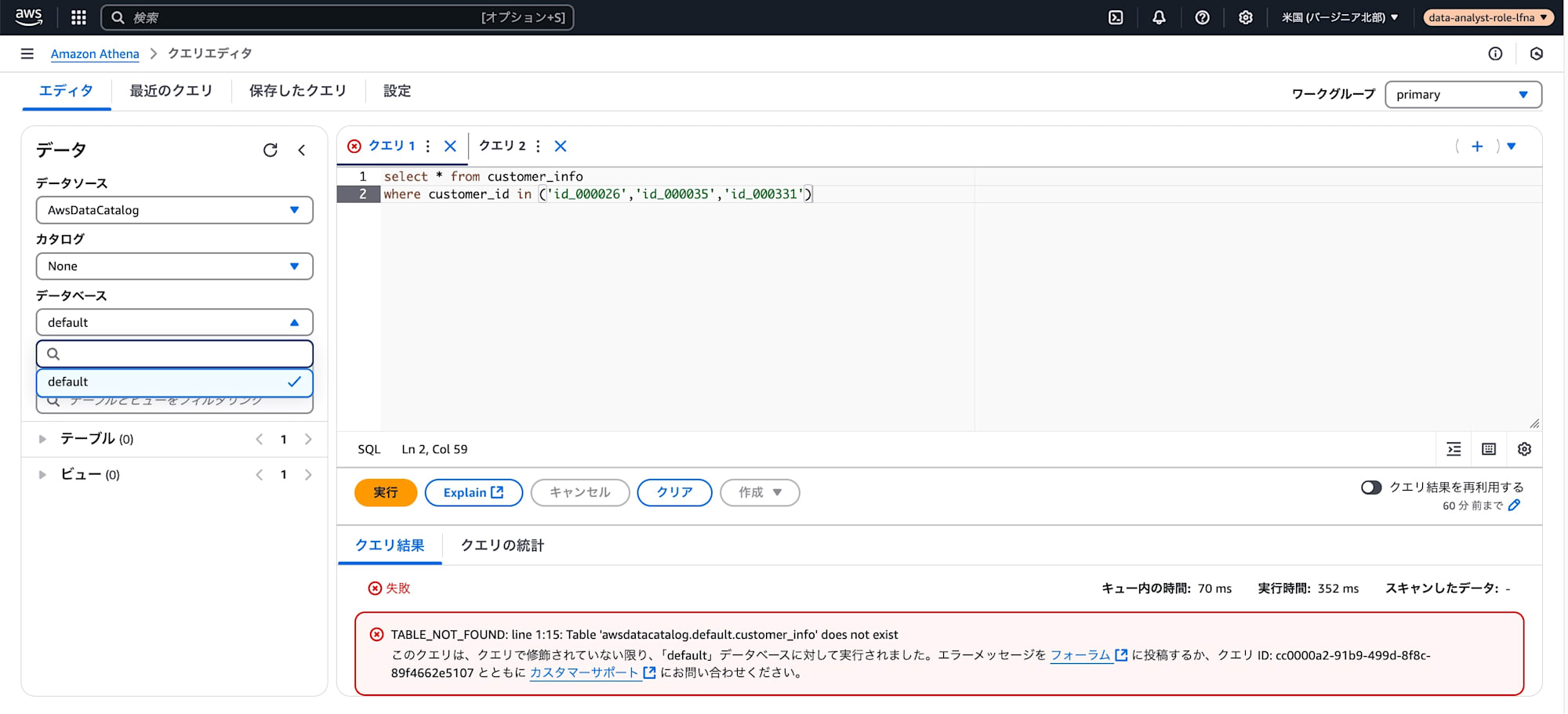
Task: Follow the Amazon Athena breadcrumb link
Action: coord(95,53)
